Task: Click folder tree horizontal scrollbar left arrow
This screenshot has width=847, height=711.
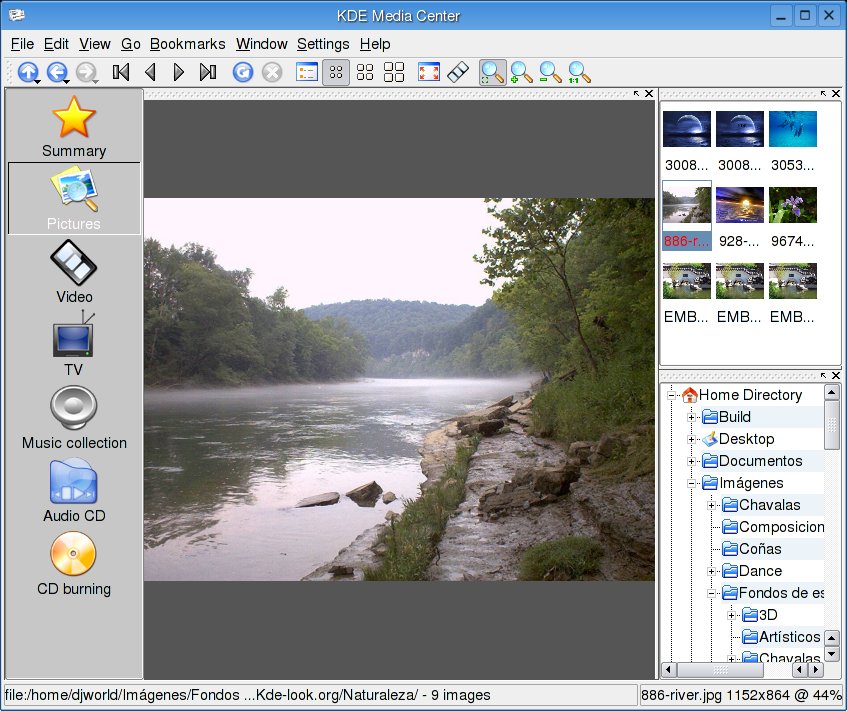Action: coord(669,670)
